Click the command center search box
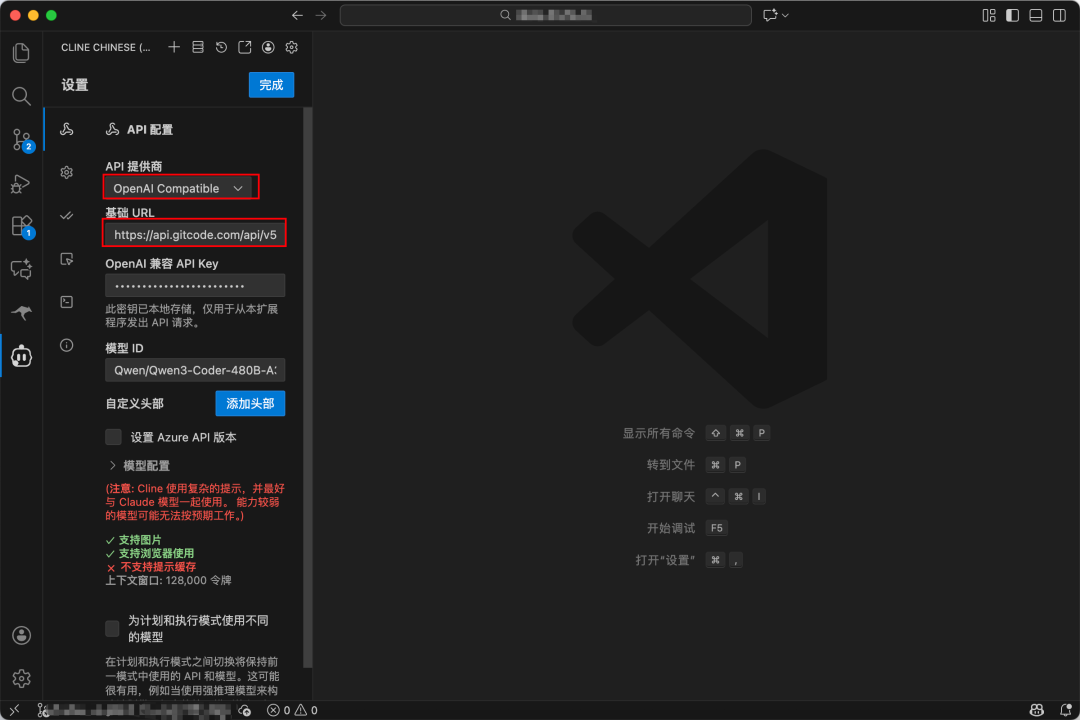This screenshot has height=720, width=1080. pyautogui.click(x=546, y=15)
